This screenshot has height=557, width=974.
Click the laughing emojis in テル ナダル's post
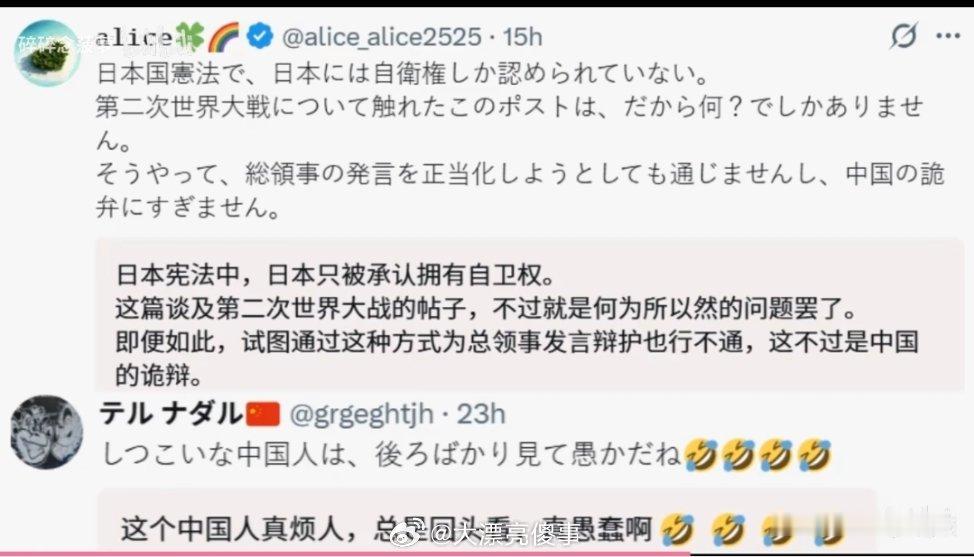click(757, 455)
